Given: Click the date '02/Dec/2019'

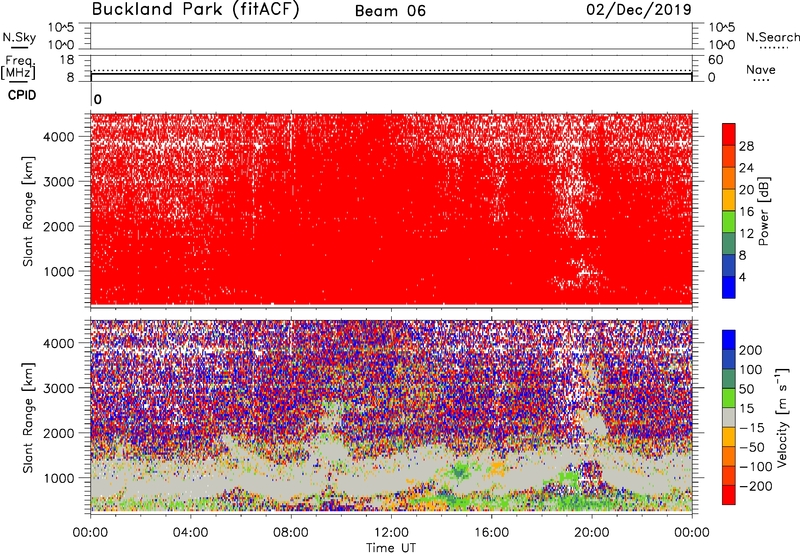Looking at the screenshot, I should click(639, 9).
